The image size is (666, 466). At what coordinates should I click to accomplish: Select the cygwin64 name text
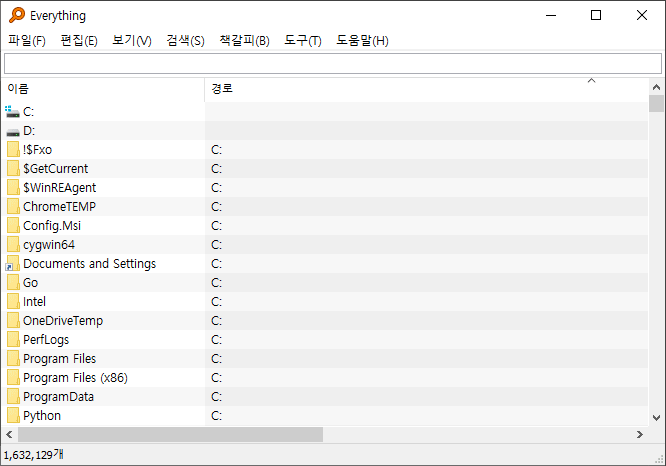point(49,245)
